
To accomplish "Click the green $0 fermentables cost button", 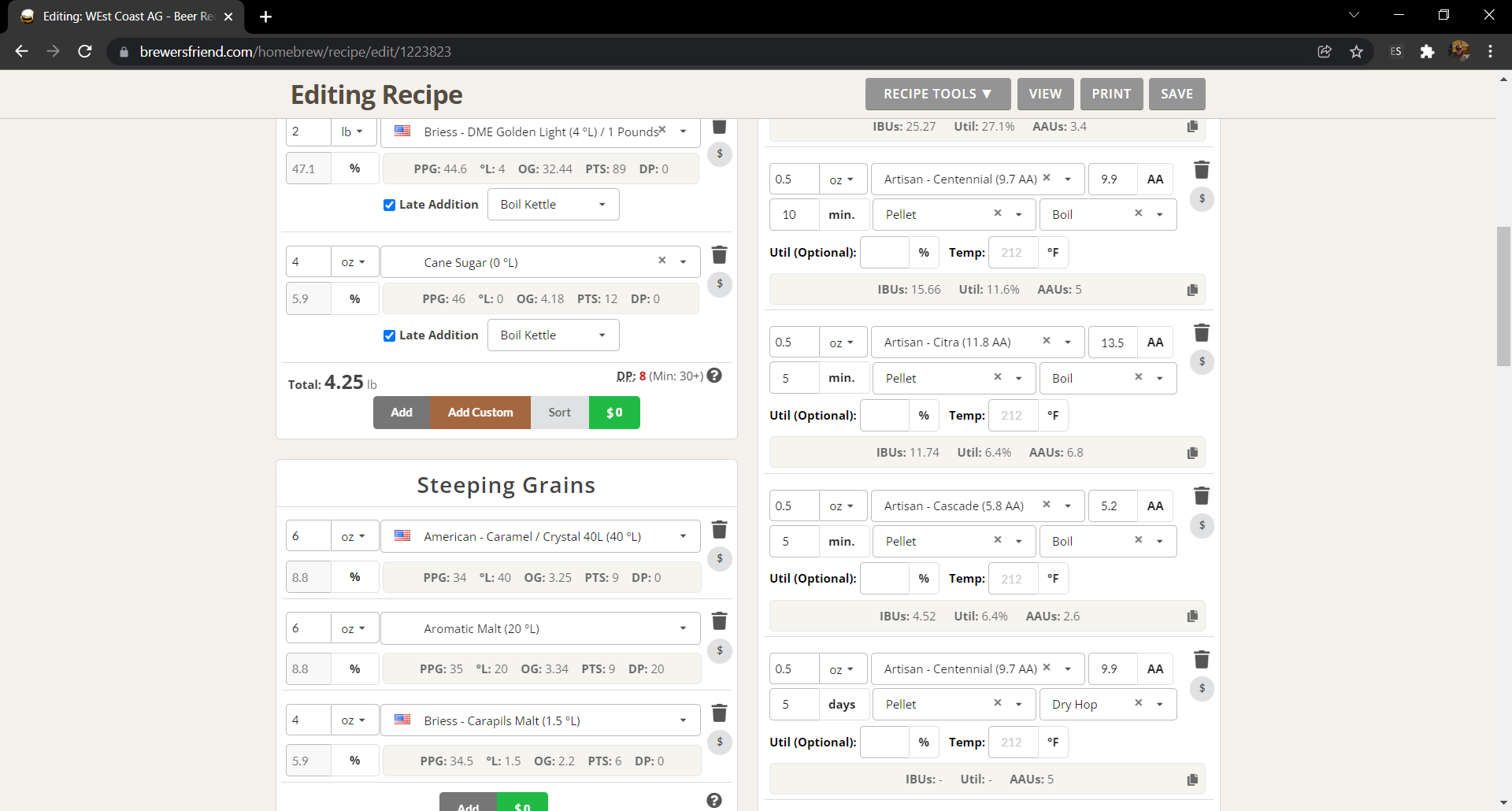I will tap(614, 413).
